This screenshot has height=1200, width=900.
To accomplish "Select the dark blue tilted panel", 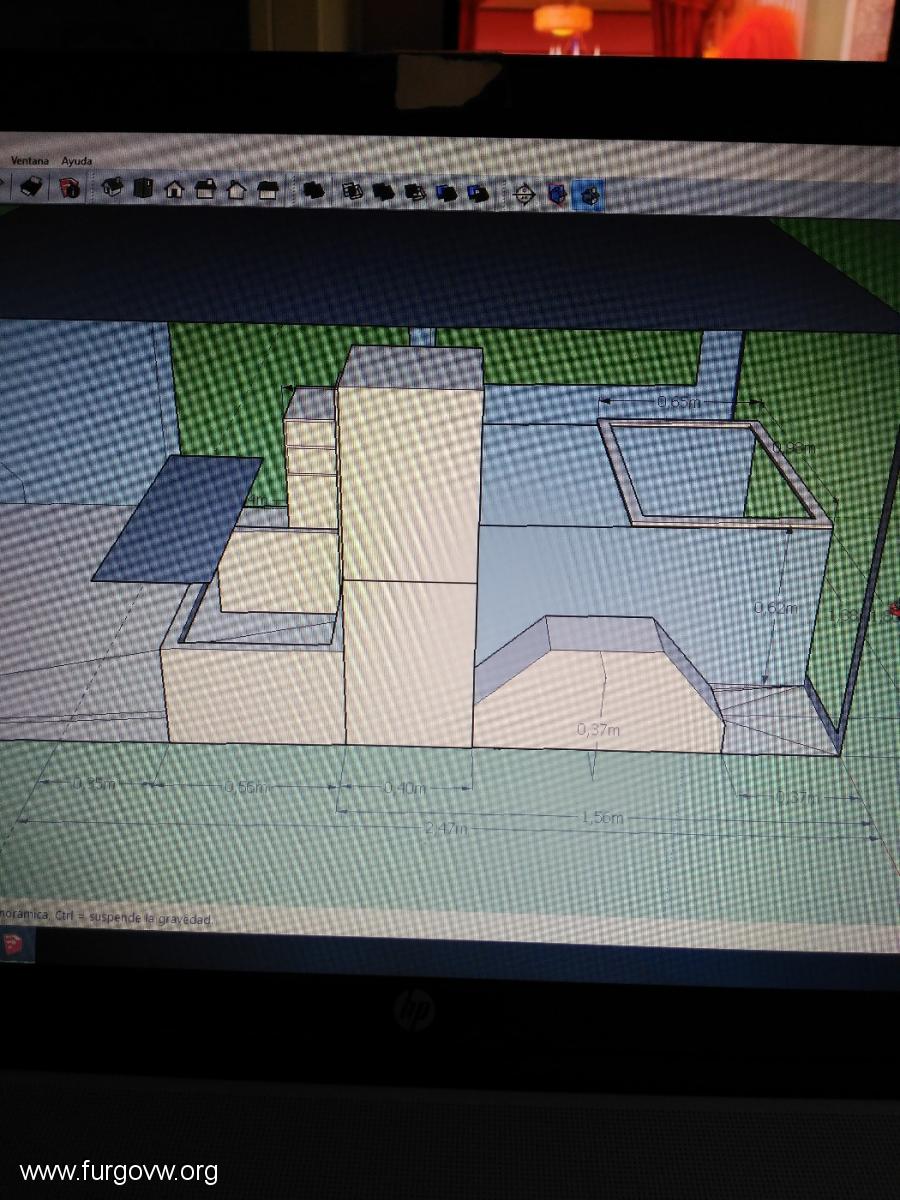I will [x=178, y=517].
